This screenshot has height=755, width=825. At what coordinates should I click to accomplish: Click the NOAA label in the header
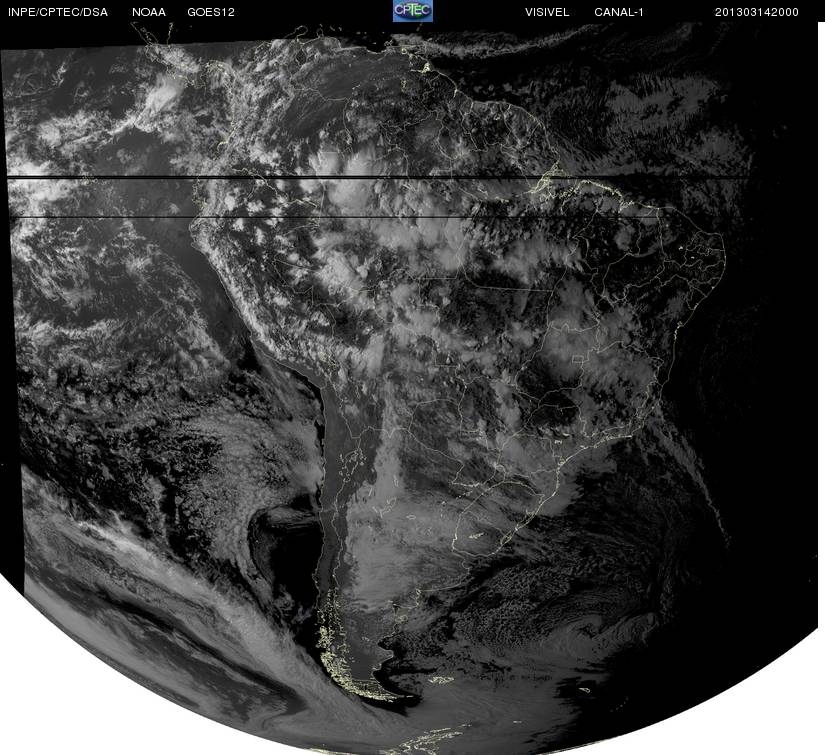(x=149, y=12)
